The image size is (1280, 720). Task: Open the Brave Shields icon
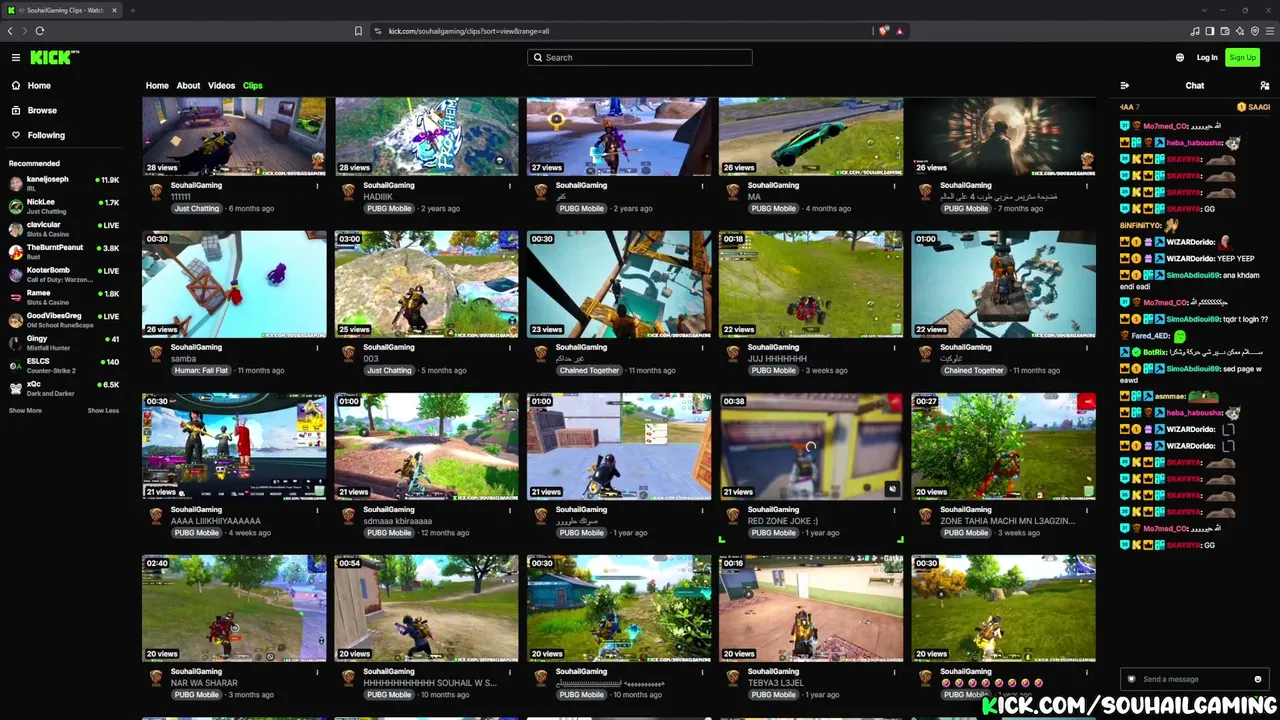884,31
